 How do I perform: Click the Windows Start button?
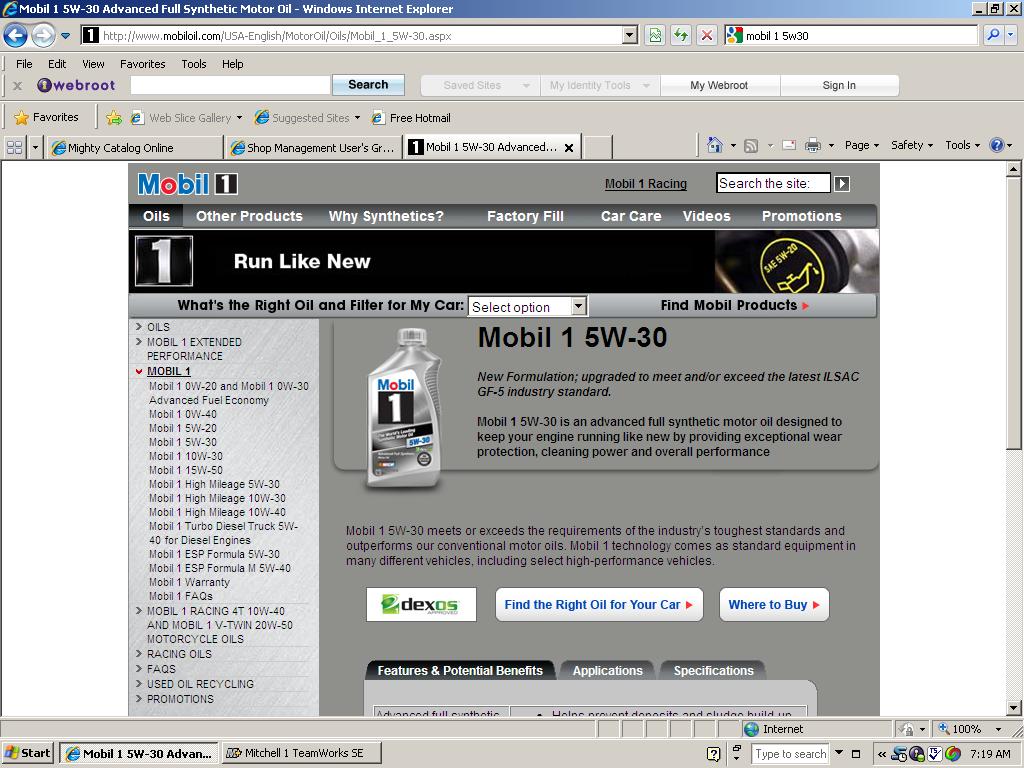27,753
